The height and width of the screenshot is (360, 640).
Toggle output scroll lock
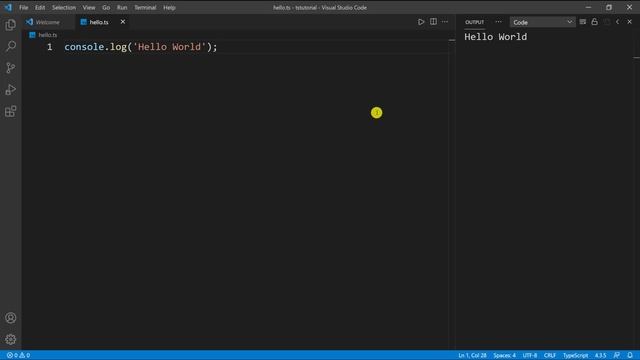coord(595,22)
